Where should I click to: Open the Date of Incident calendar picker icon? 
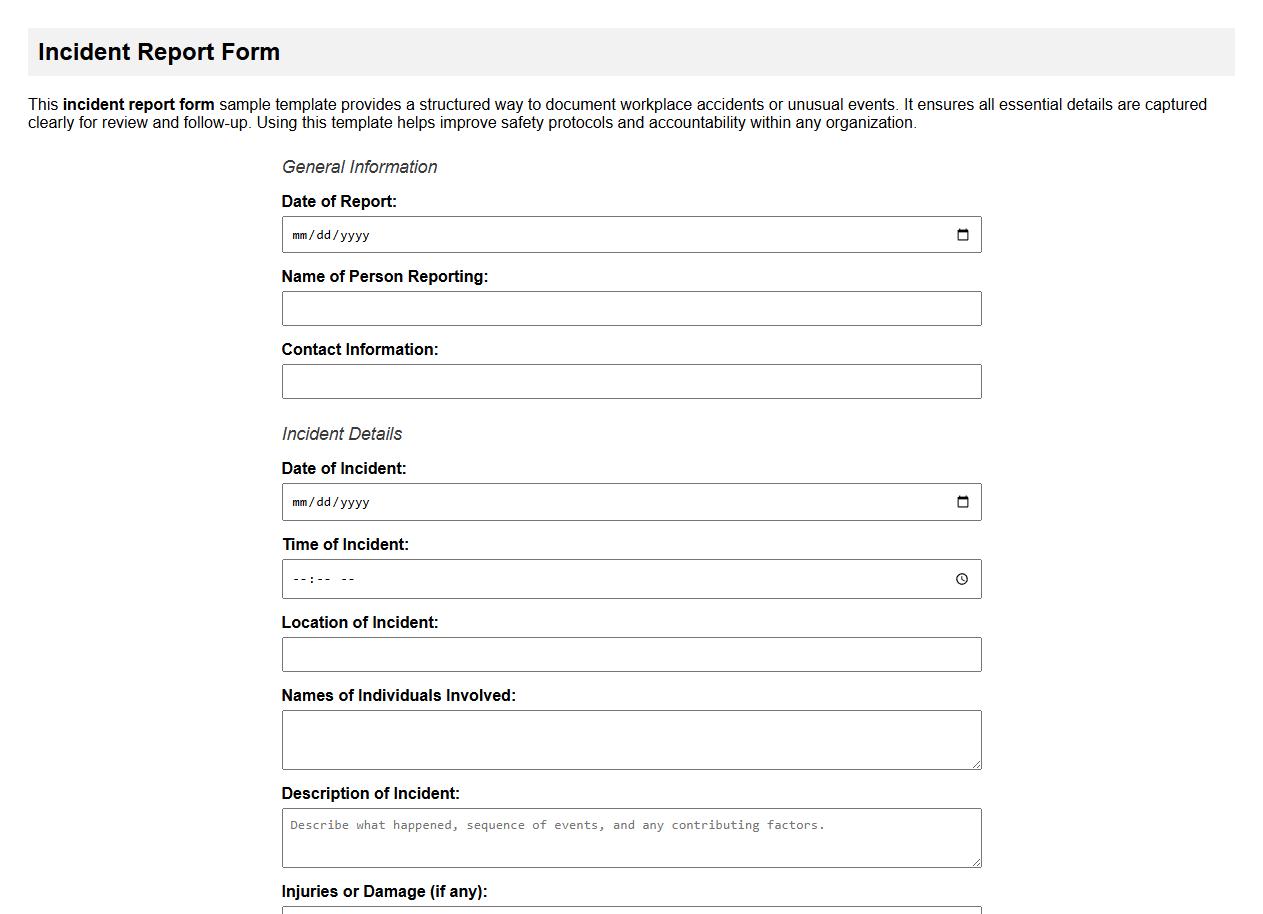962,501
